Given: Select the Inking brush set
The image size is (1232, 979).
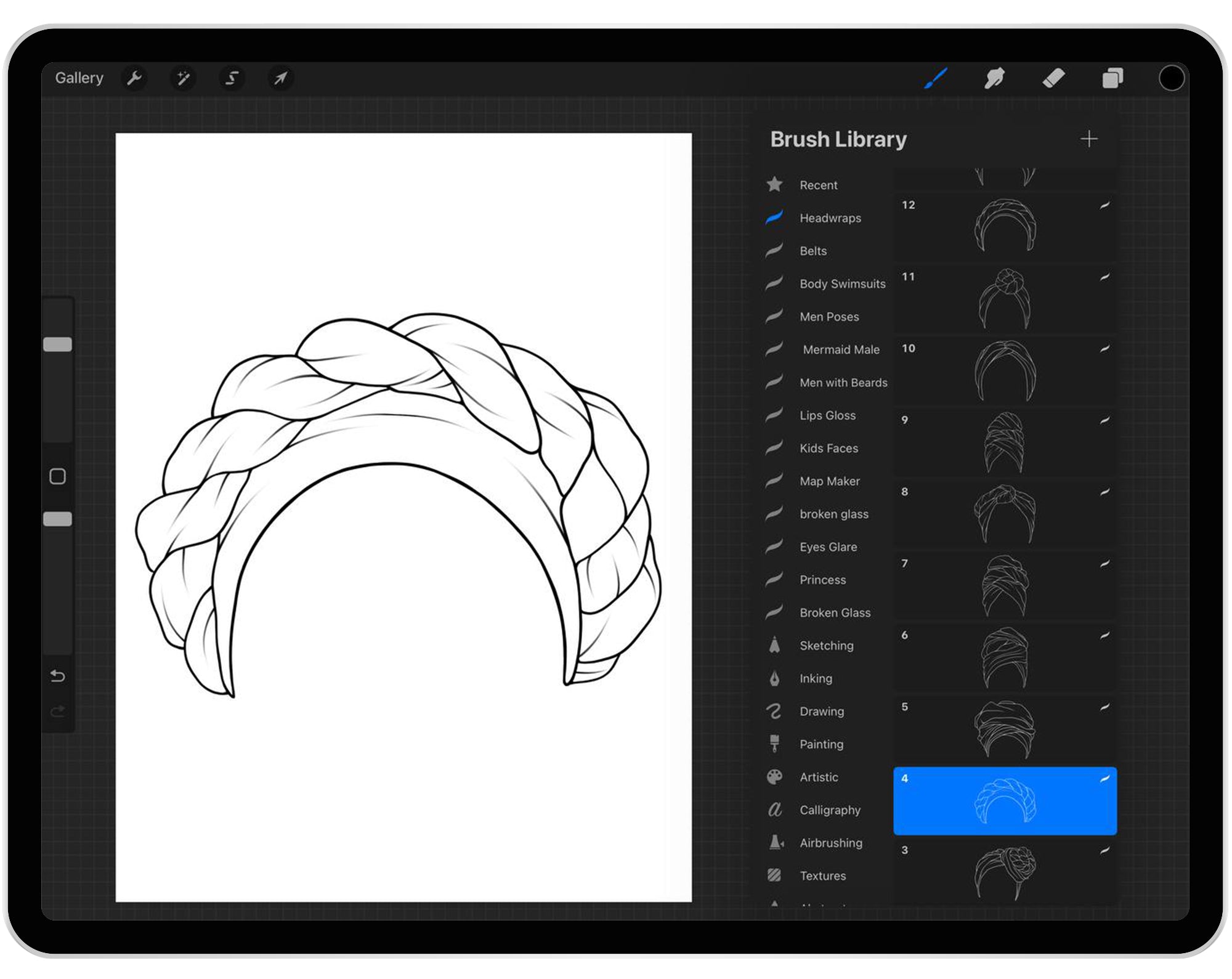Looking at the screenshot, I should tap(816, 678).
